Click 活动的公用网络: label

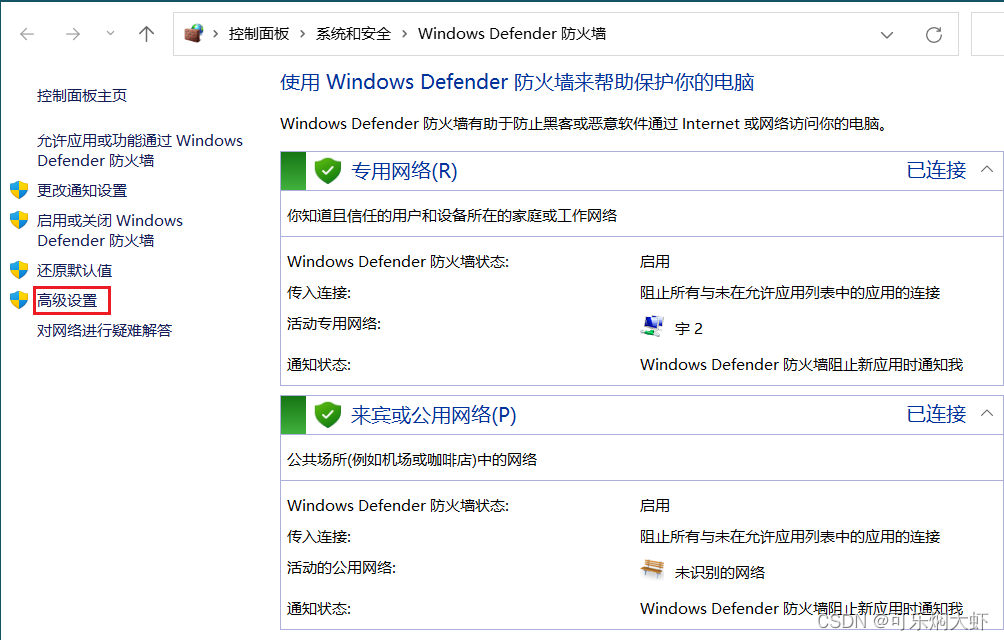341,568
